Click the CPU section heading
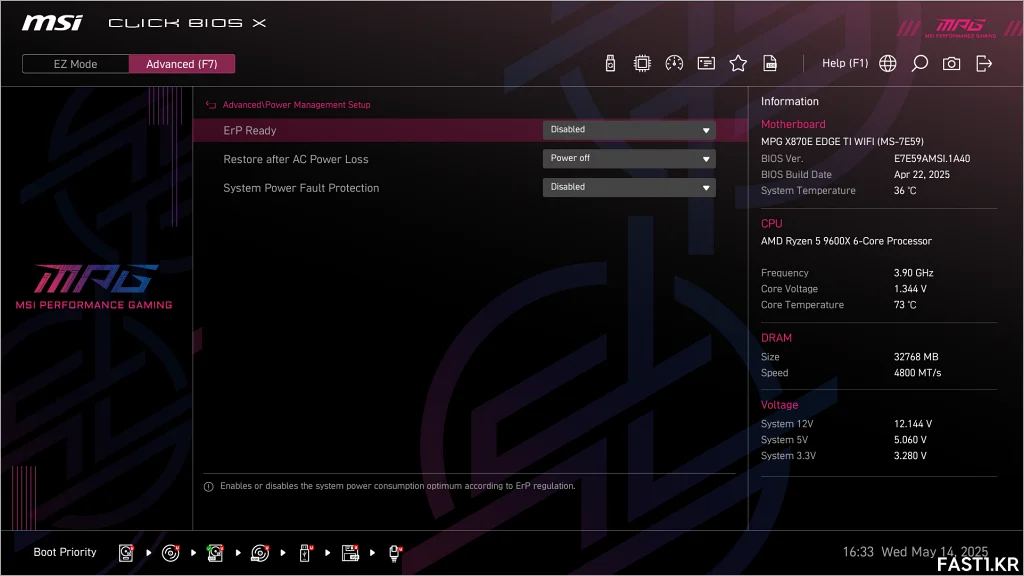 click(771, 223)
